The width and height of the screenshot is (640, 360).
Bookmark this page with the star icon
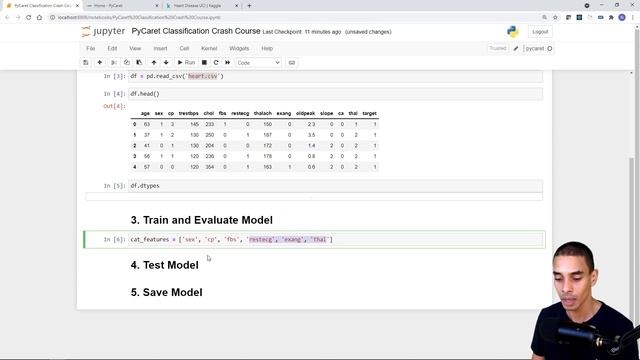pos(555,17)
